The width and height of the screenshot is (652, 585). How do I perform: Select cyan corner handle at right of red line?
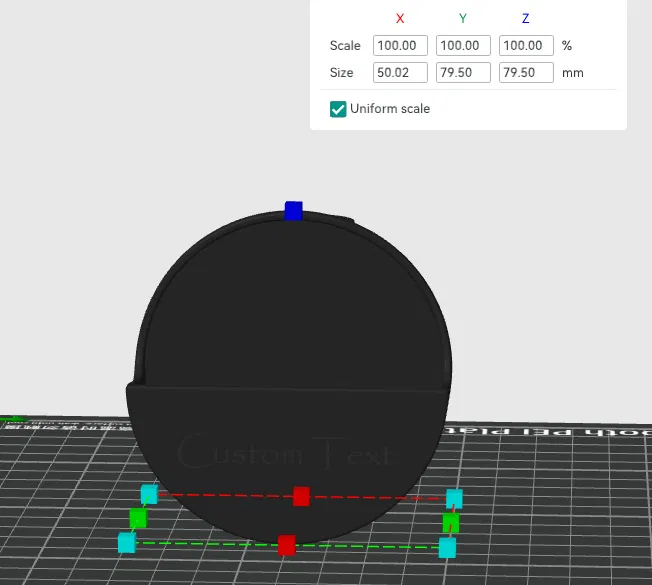tap(454, 499)
